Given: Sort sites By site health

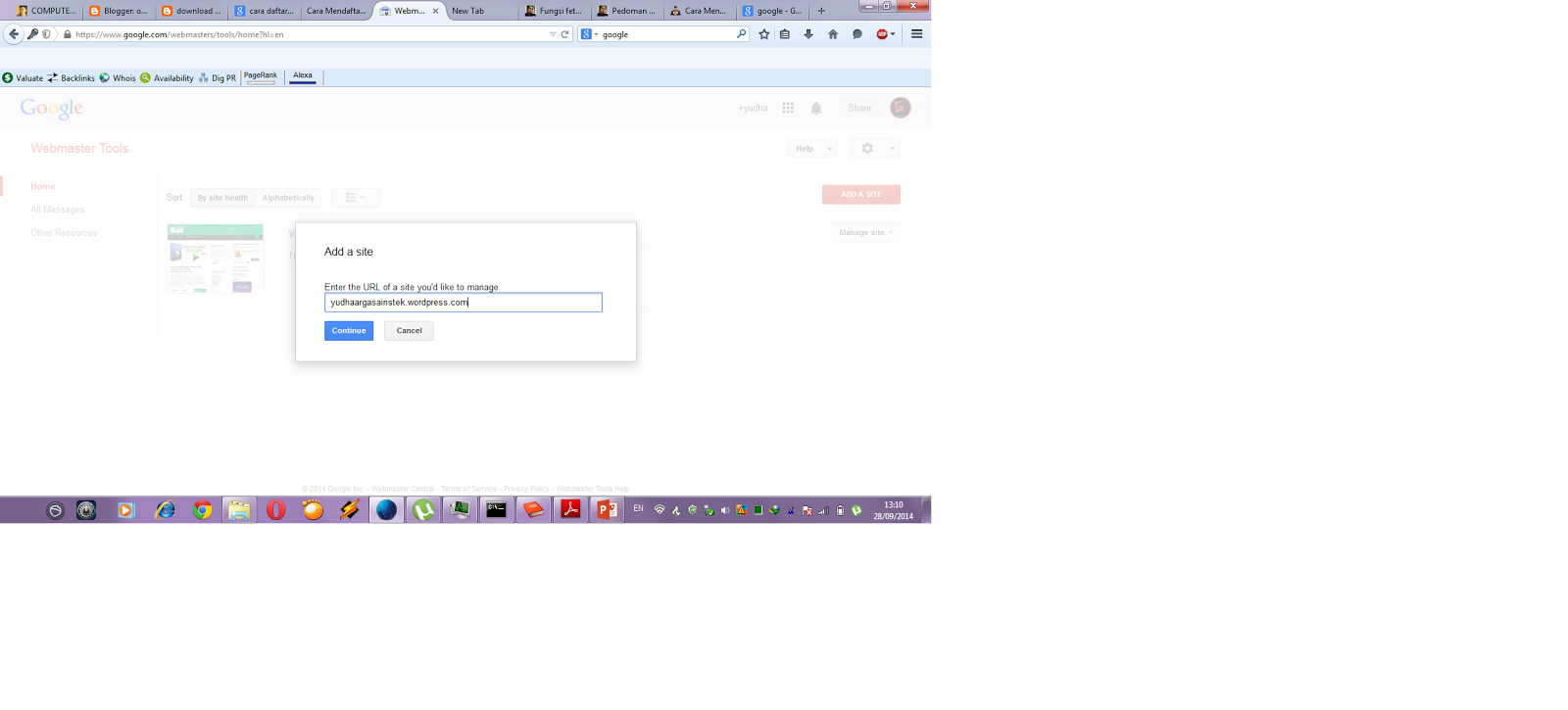Looking at the screenshot, I should point(222,198).
